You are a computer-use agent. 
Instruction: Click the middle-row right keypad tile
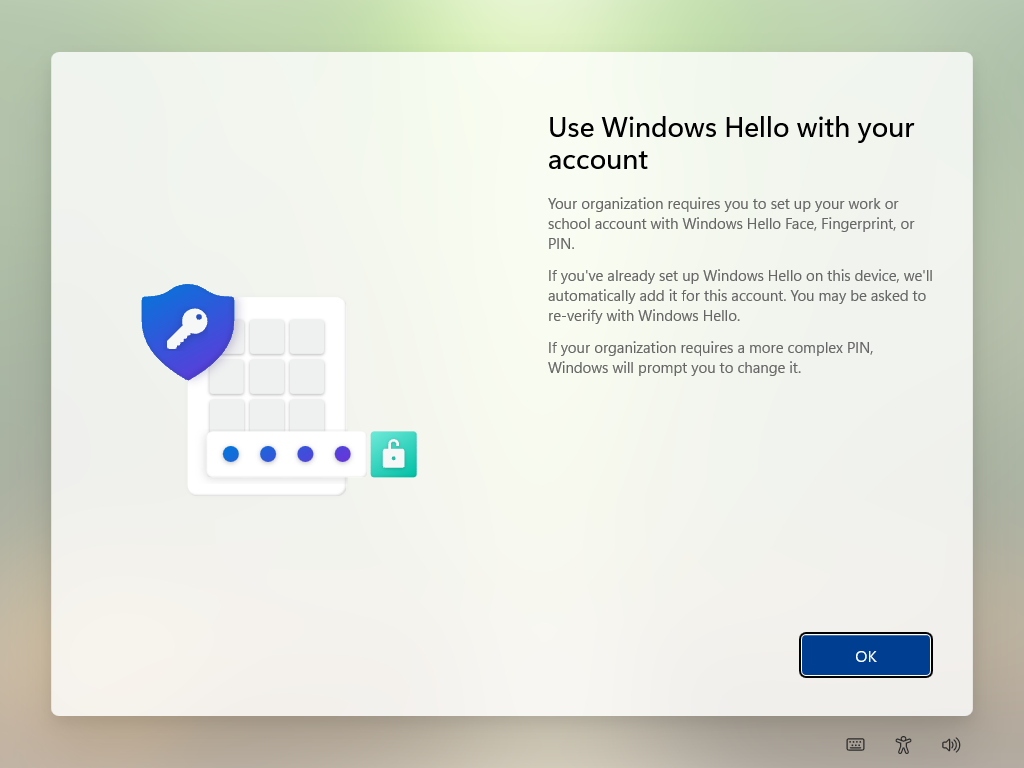[307, 376]
